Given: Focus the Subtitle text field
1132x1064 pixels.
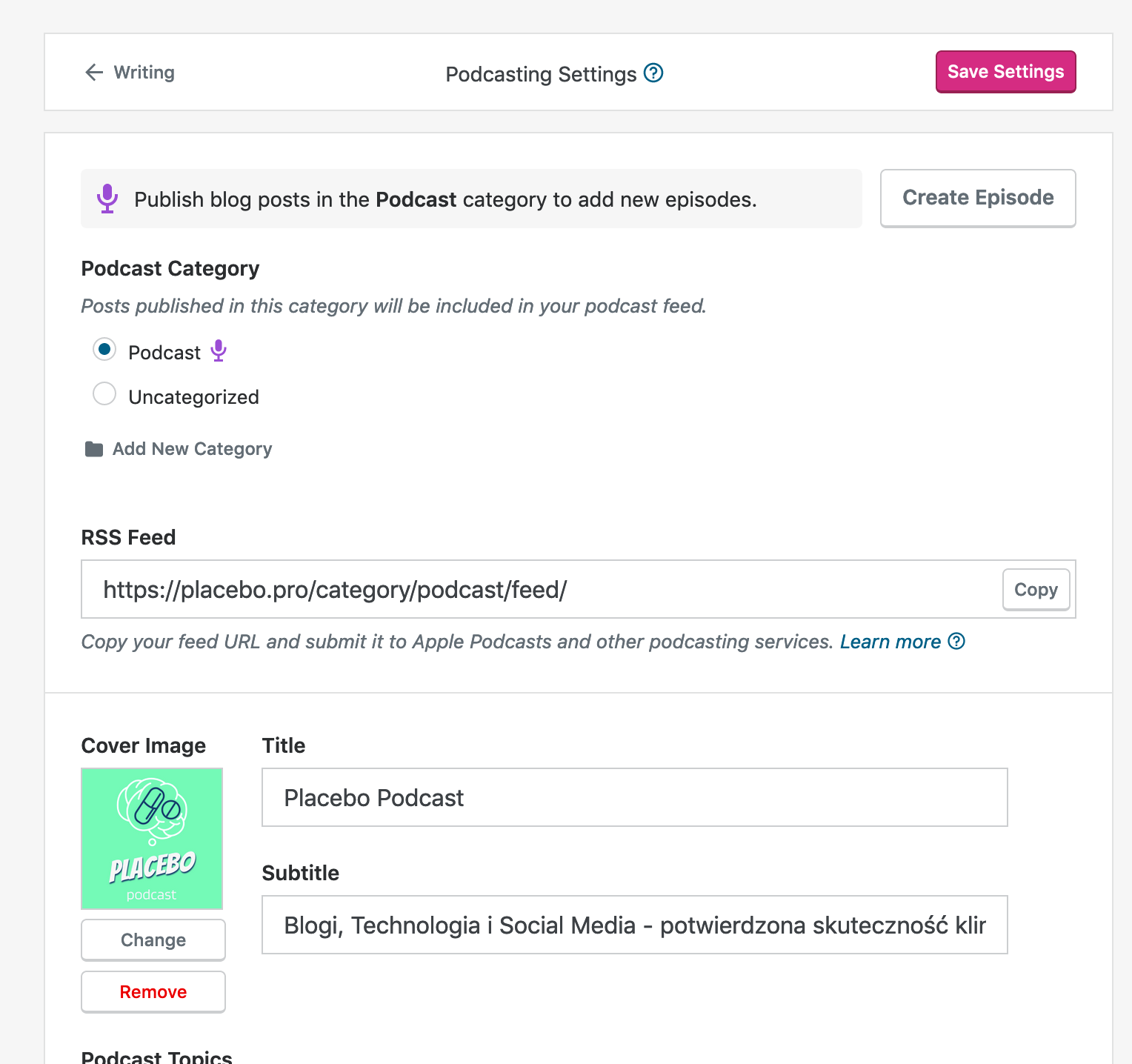Looking at the screenshot, I should (x=634, y=925).
